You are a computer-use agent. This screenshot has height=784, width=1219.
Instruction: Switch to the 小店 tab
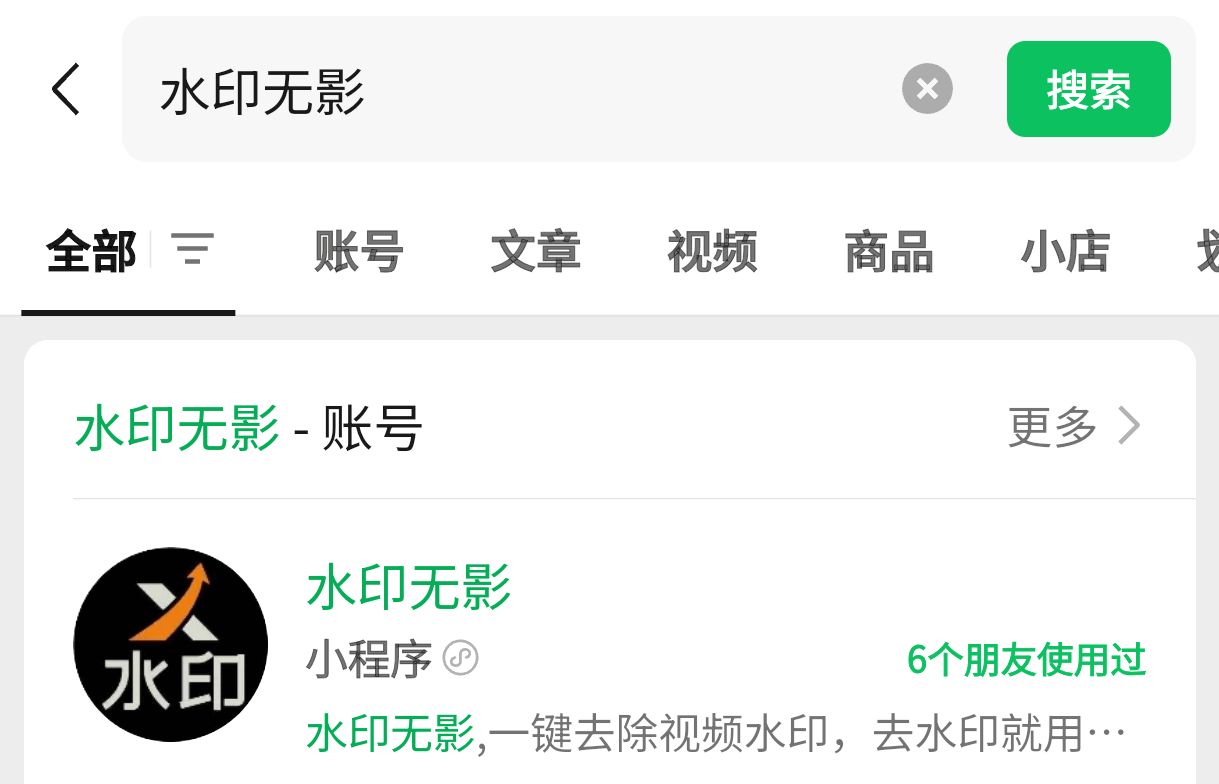(1066, 251)
